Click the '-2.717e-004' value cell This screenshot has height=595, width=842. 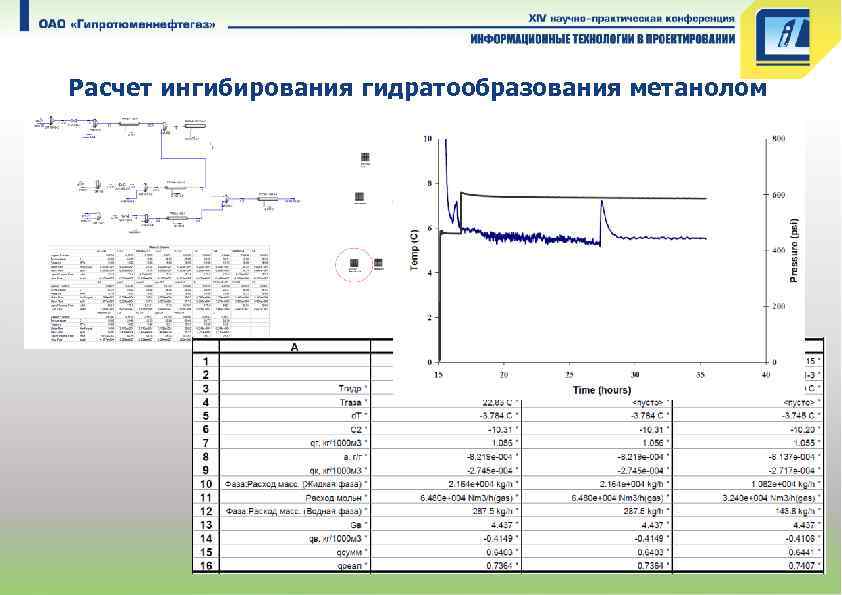pos(749,470)
